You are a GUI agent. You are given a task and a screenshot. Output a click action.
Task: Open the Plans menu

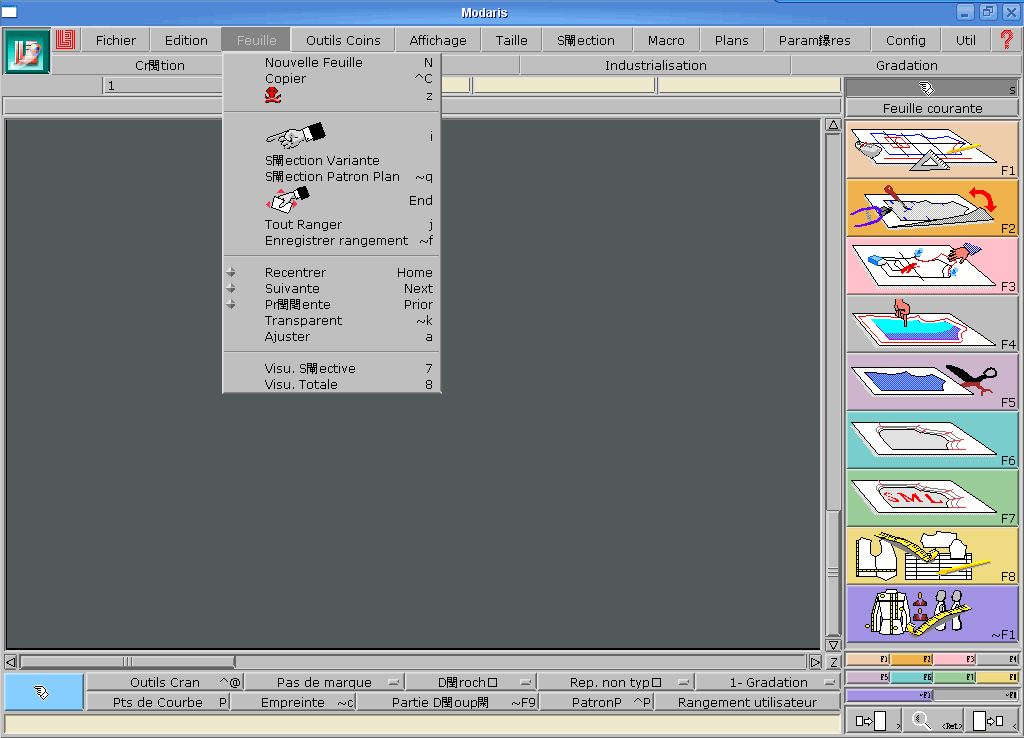[731, 40]
